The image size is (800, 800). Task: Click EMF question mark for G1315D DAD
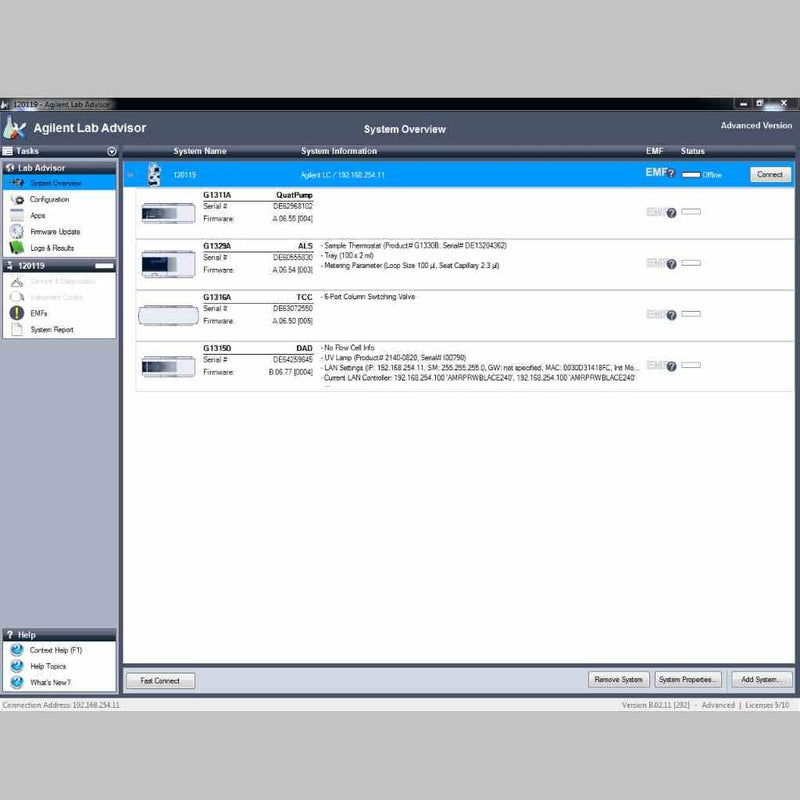[671, 366]
